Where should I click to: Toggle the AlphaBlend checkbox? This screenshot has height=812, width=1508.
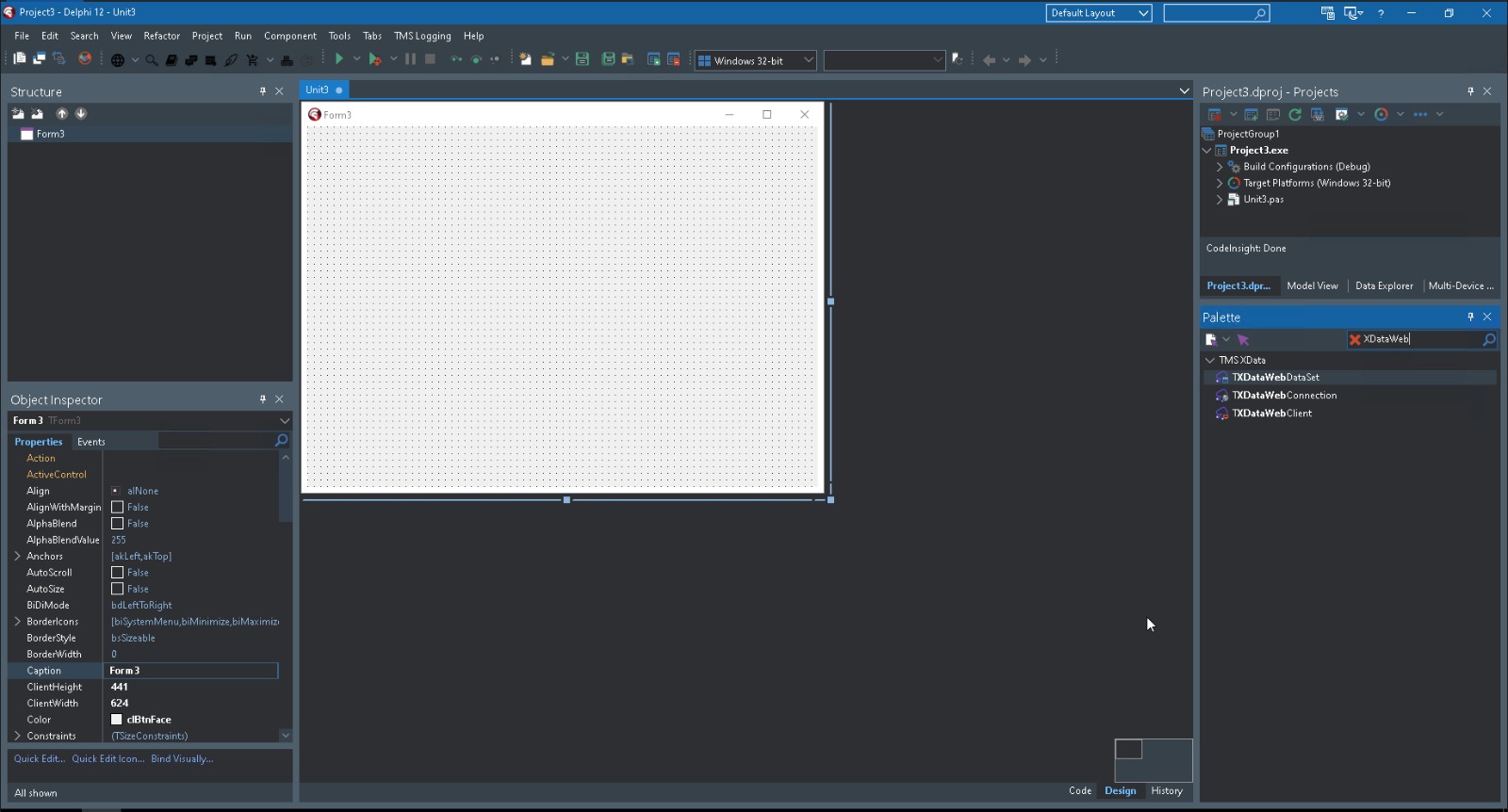point(118,524)
